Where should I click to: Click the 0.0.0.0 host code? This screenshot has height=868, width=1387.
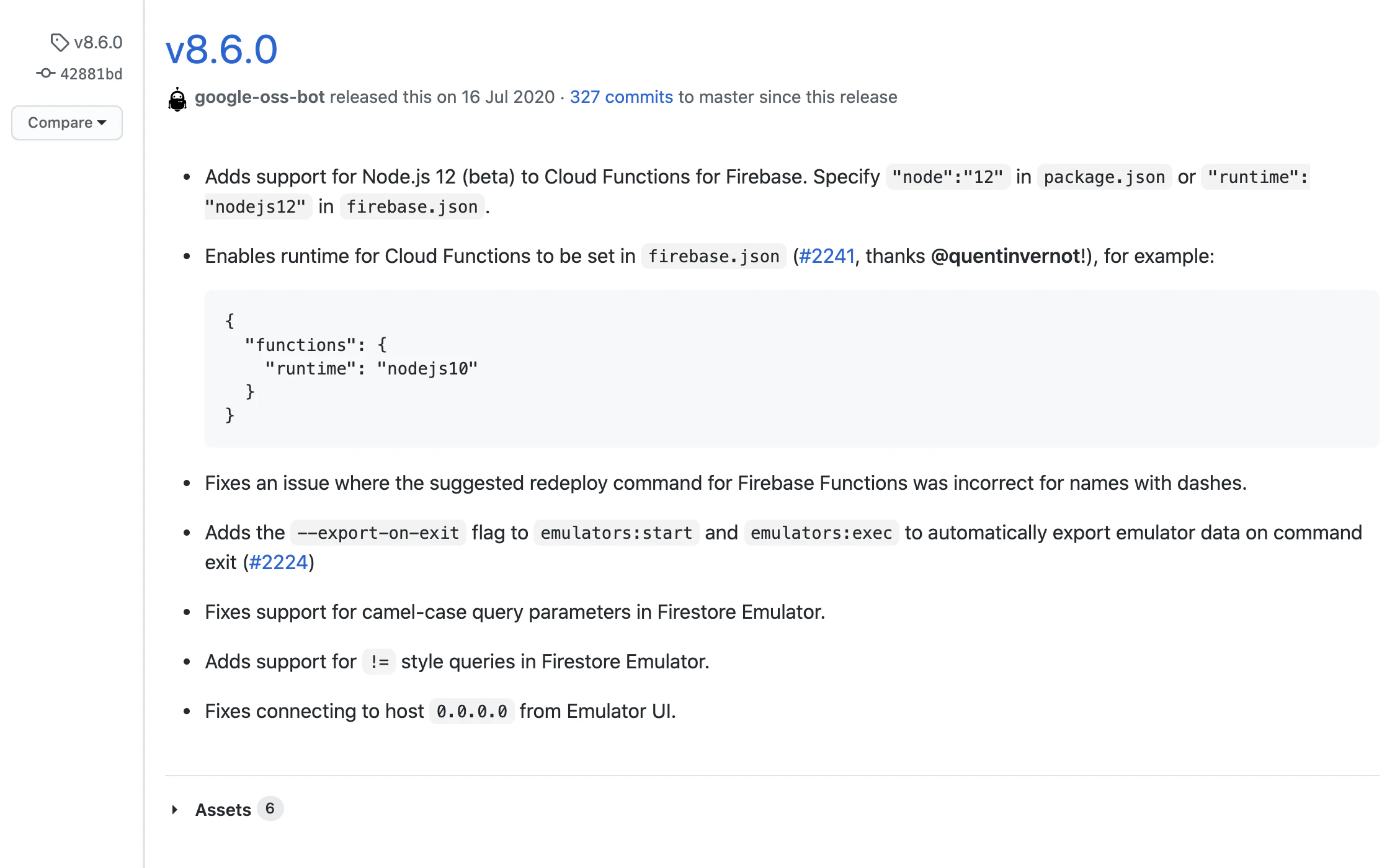(472, 712)
